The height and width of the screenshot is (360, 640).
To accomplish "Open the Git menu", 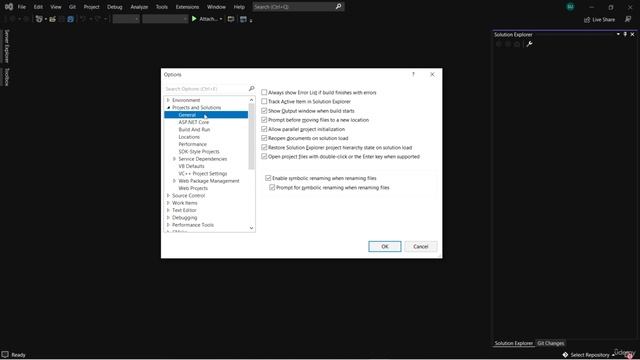I will pyautogui.click(x=72, y=7).
